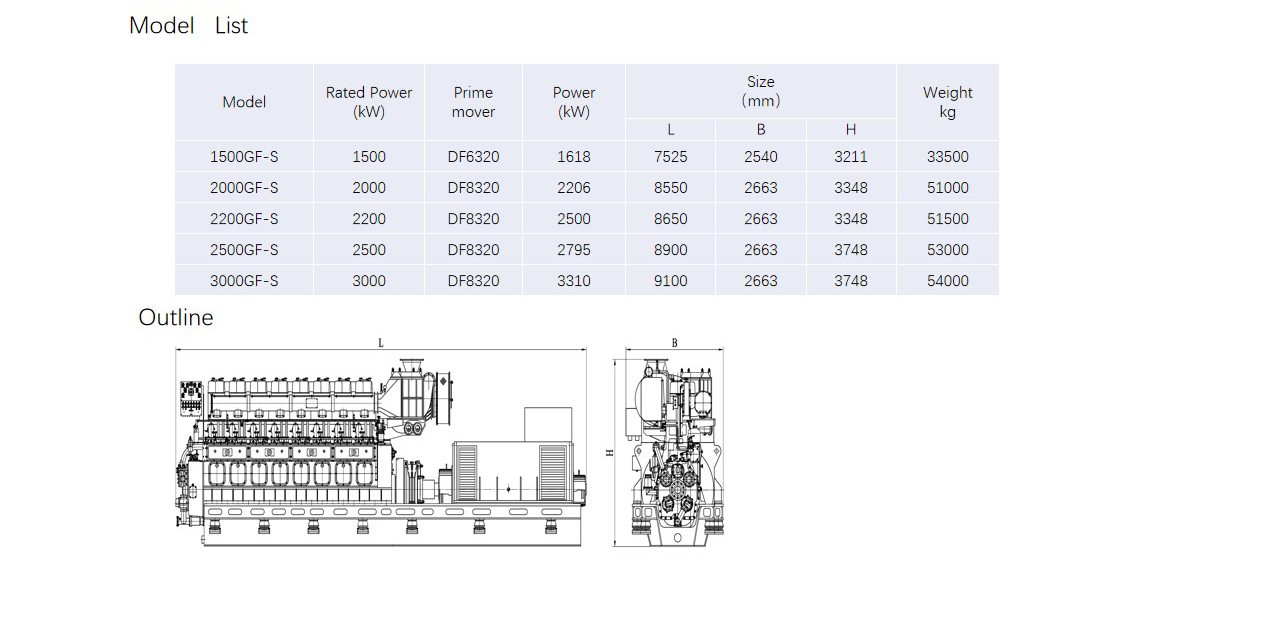Click power value 2795
Image resolution: width=1280 pixels, height=627 pixels.
(574, 249)
